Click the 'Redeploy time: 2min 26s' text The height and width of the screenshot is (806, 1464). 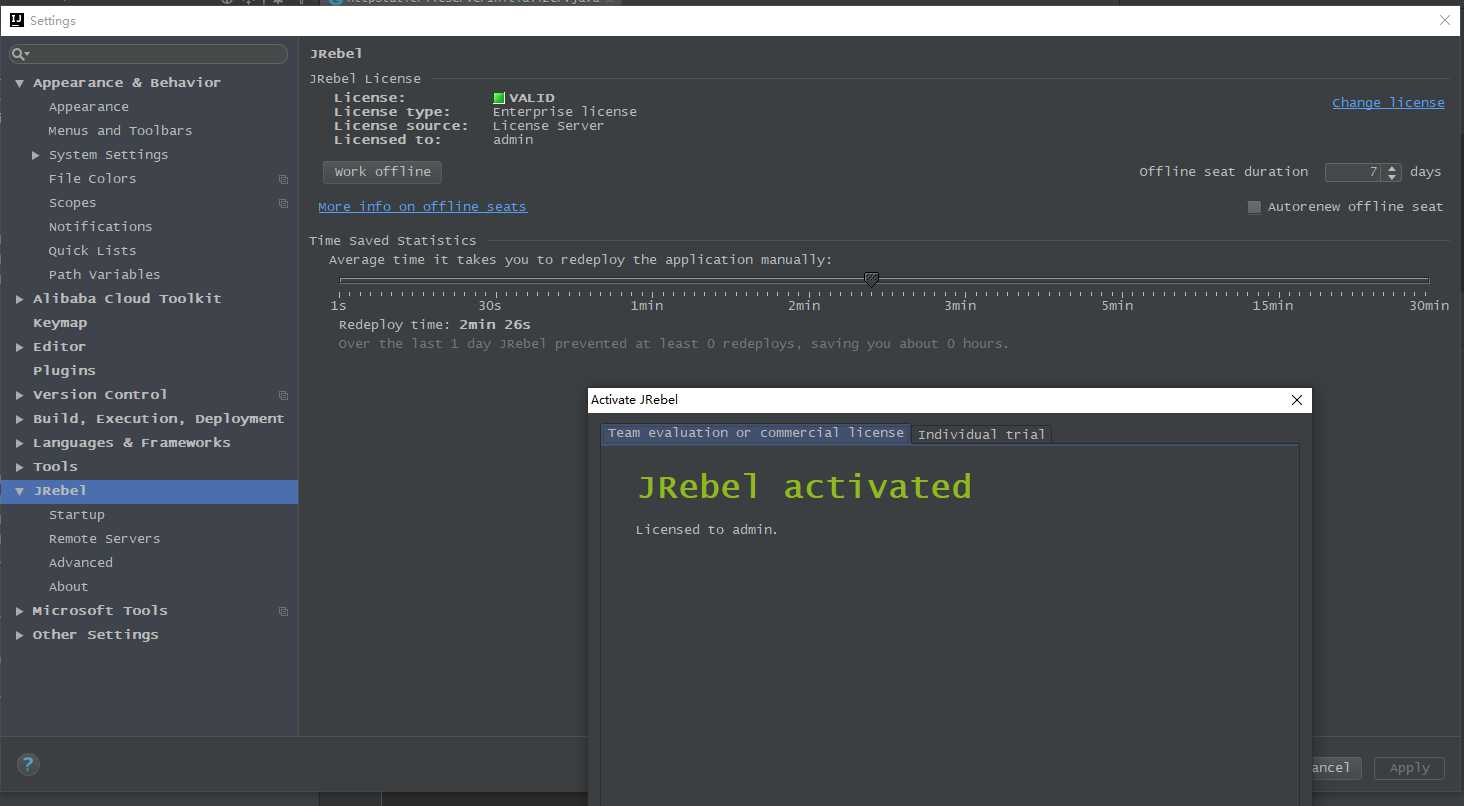point(434,325)
